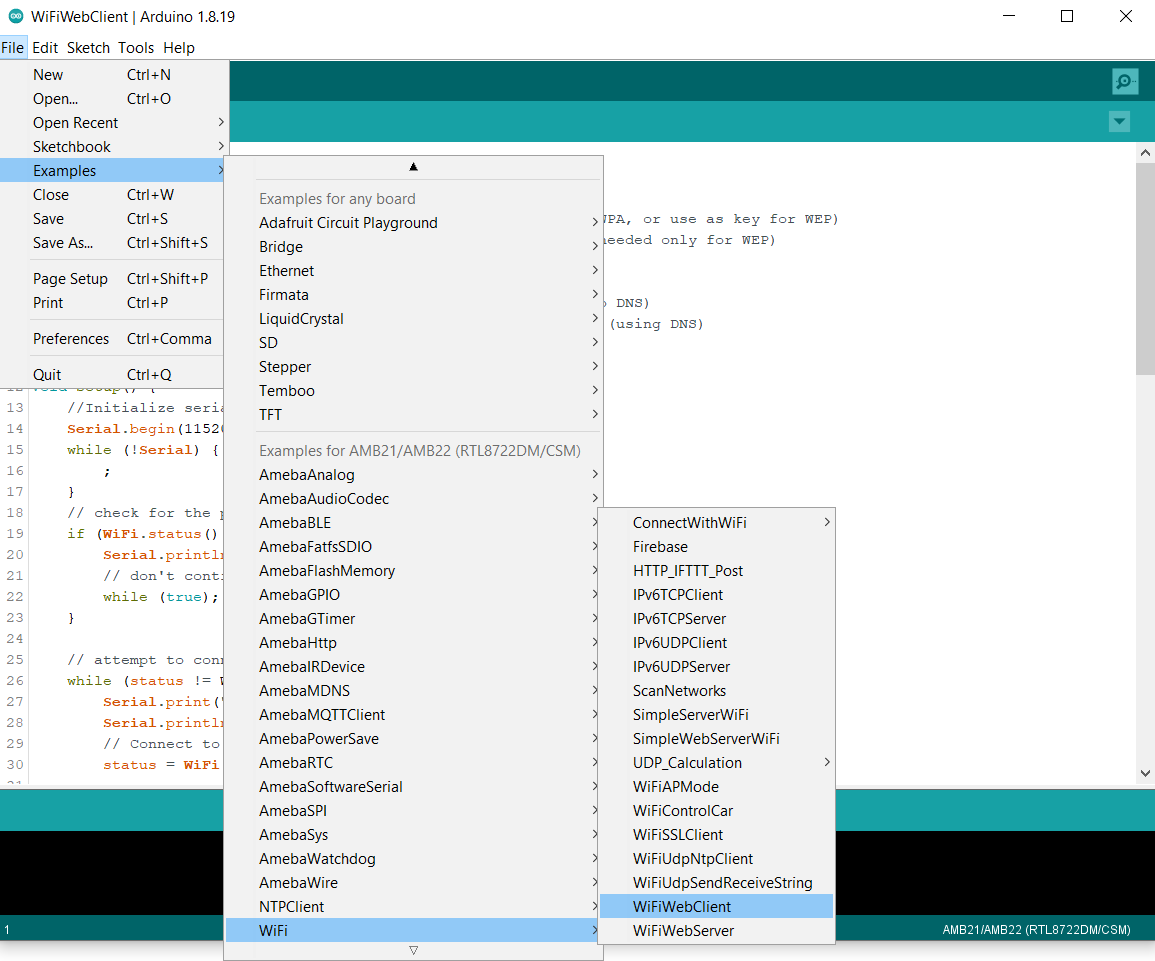
Task: Open Temboo examples submenu
Action: point(413,390)
